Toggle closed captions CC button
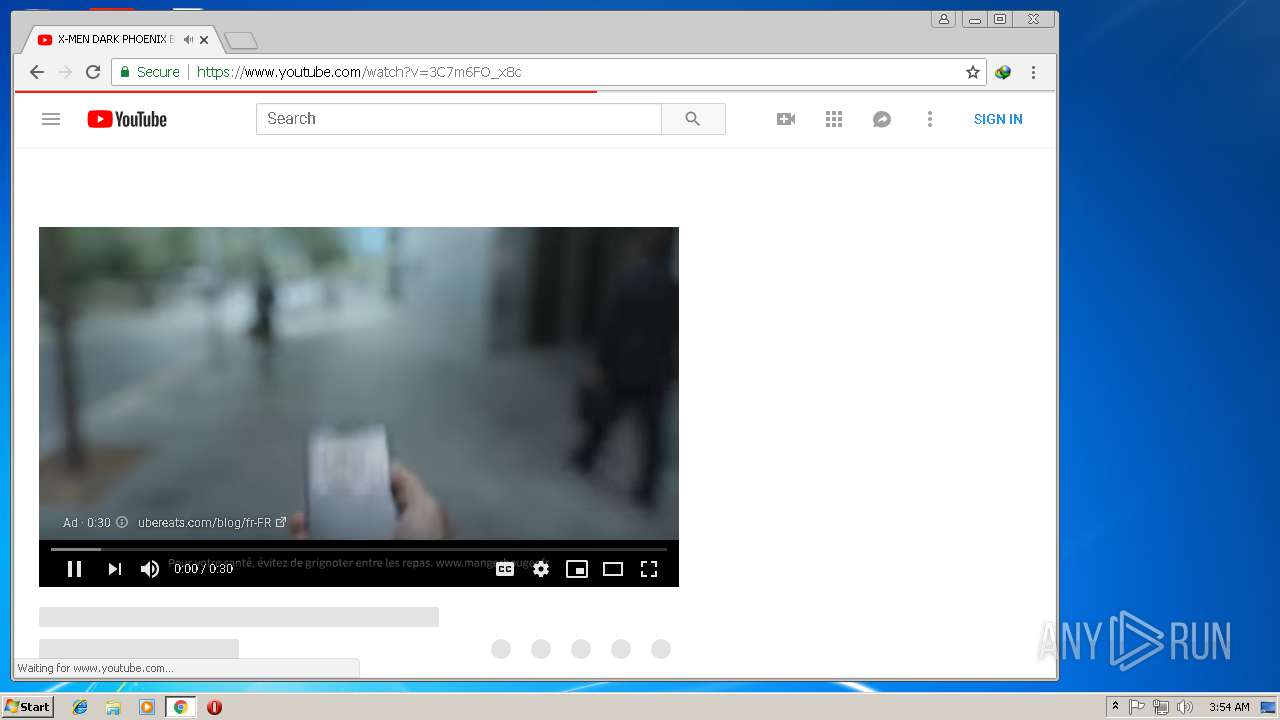This screenshot has height=720, width=1280. pos(505,569)
